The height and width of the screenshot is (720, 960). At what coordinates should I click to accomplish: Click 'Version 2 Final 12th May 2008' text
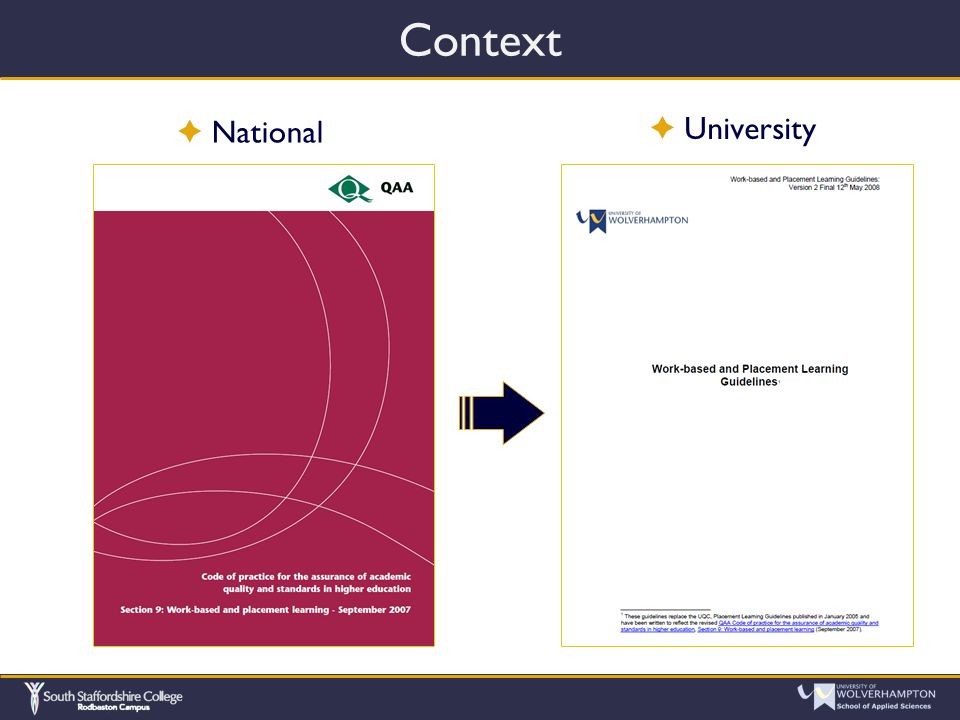tap(834, 187)
